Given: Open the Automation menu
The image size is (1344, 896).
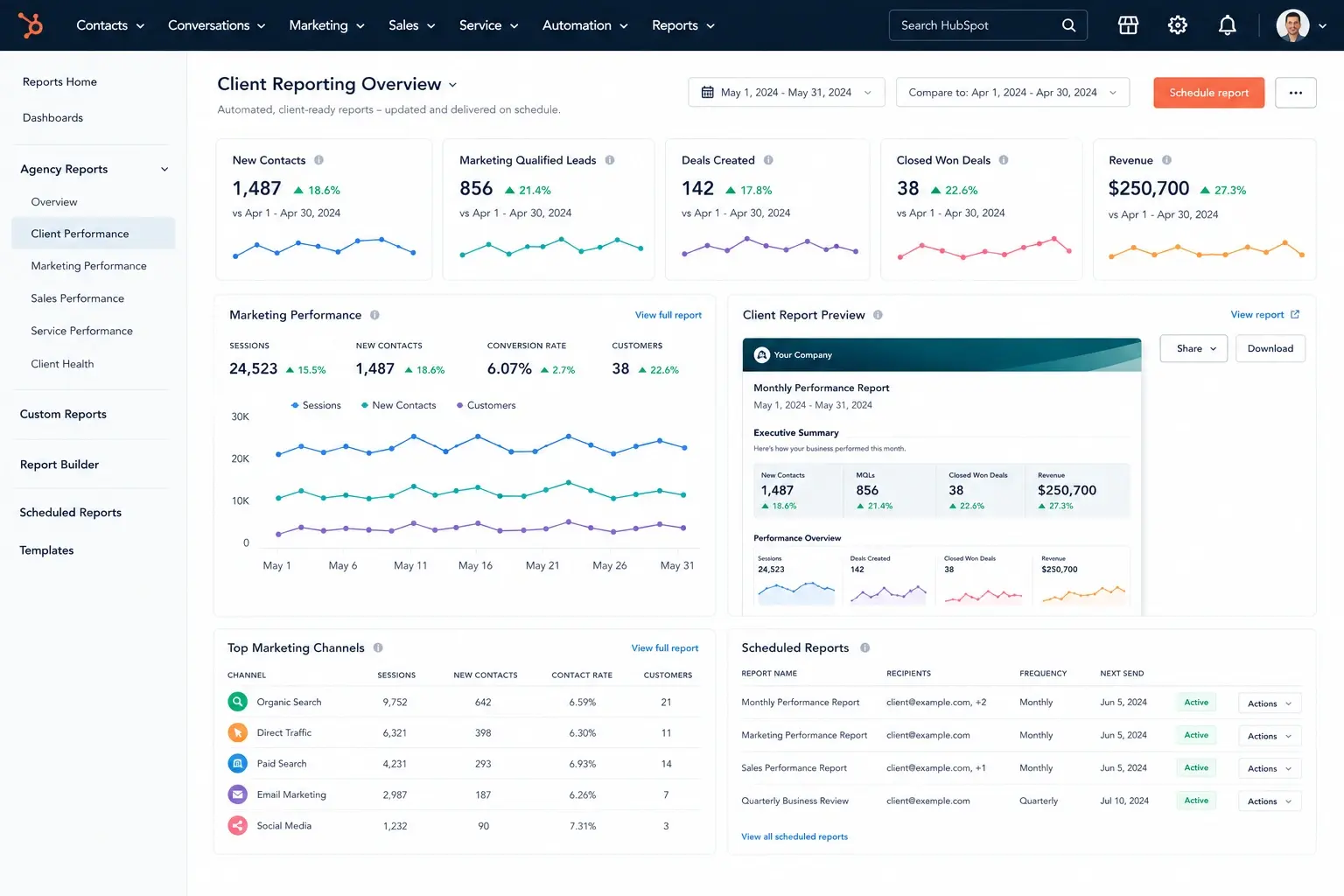Looking at the screenshot, I should click(x=585, y=25).
